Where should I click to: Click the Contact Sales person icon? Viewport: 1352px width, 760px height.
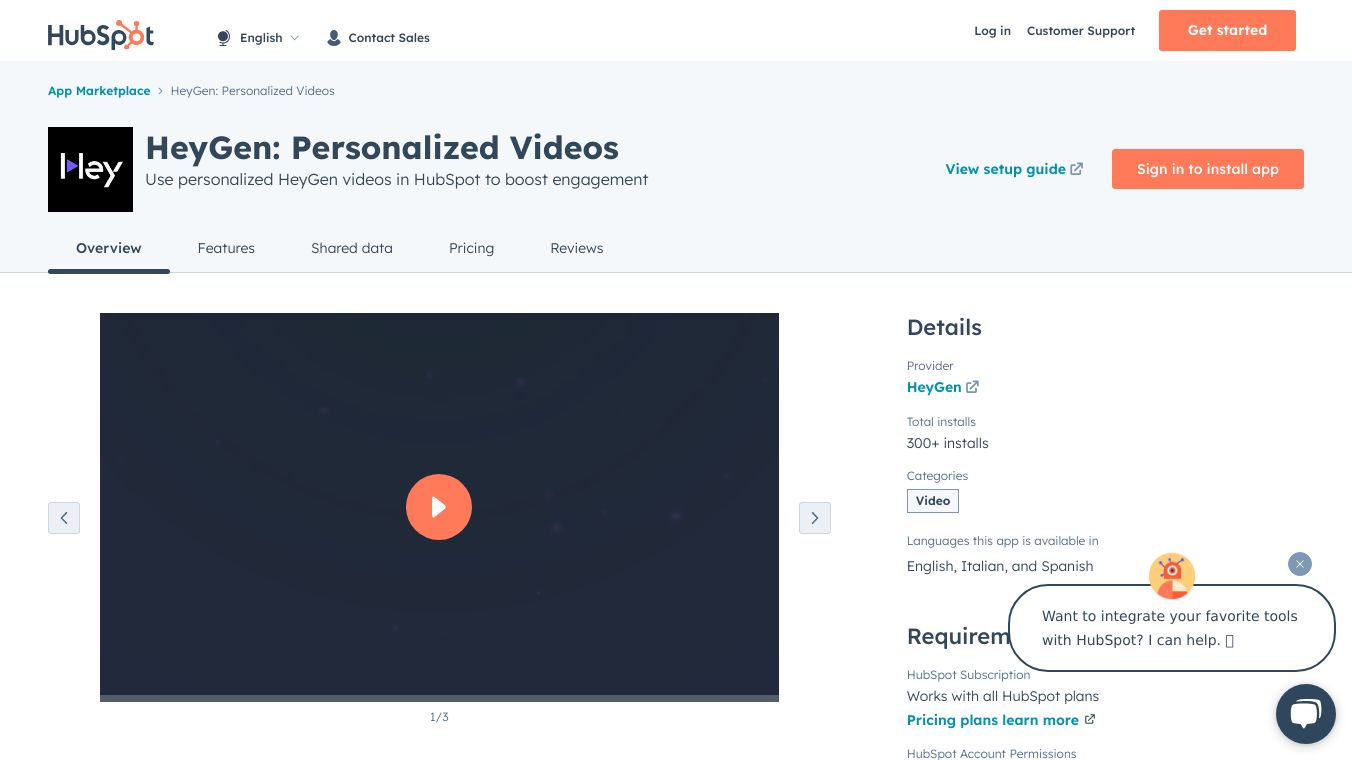point(334,38)
